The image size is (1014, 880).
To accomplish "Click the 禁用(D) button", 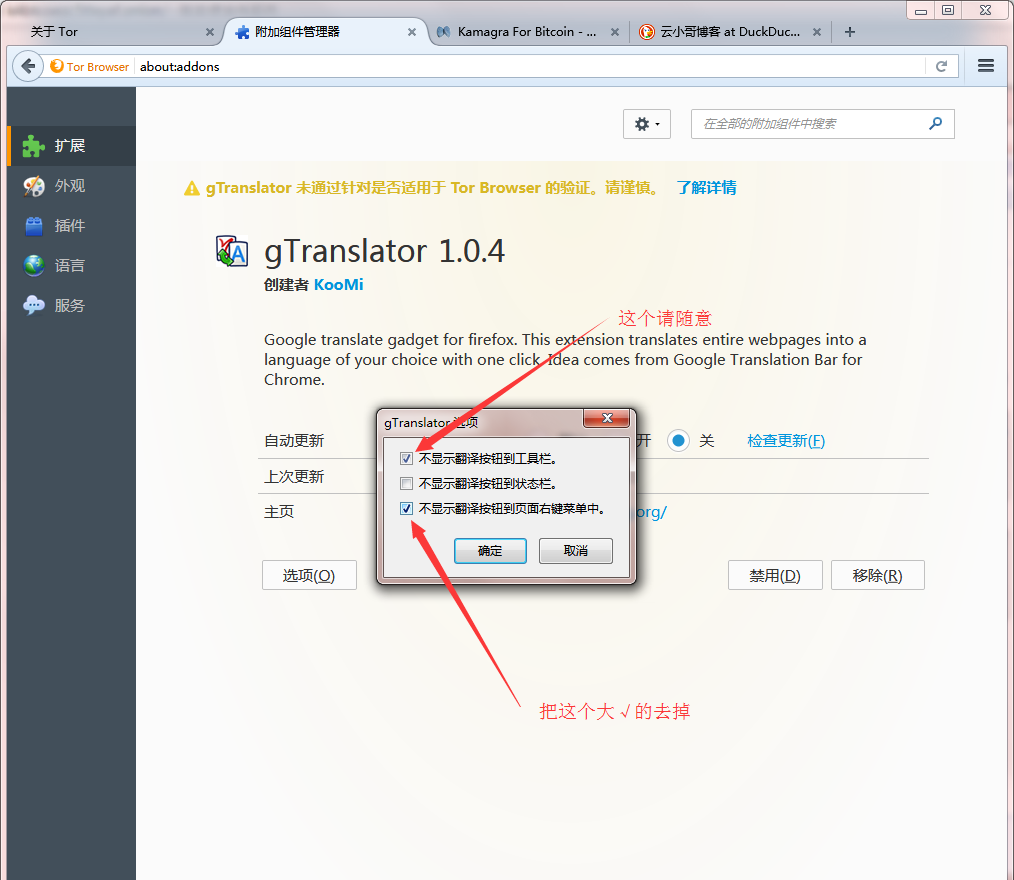I will pyautogui.click(x=775, y=575).
